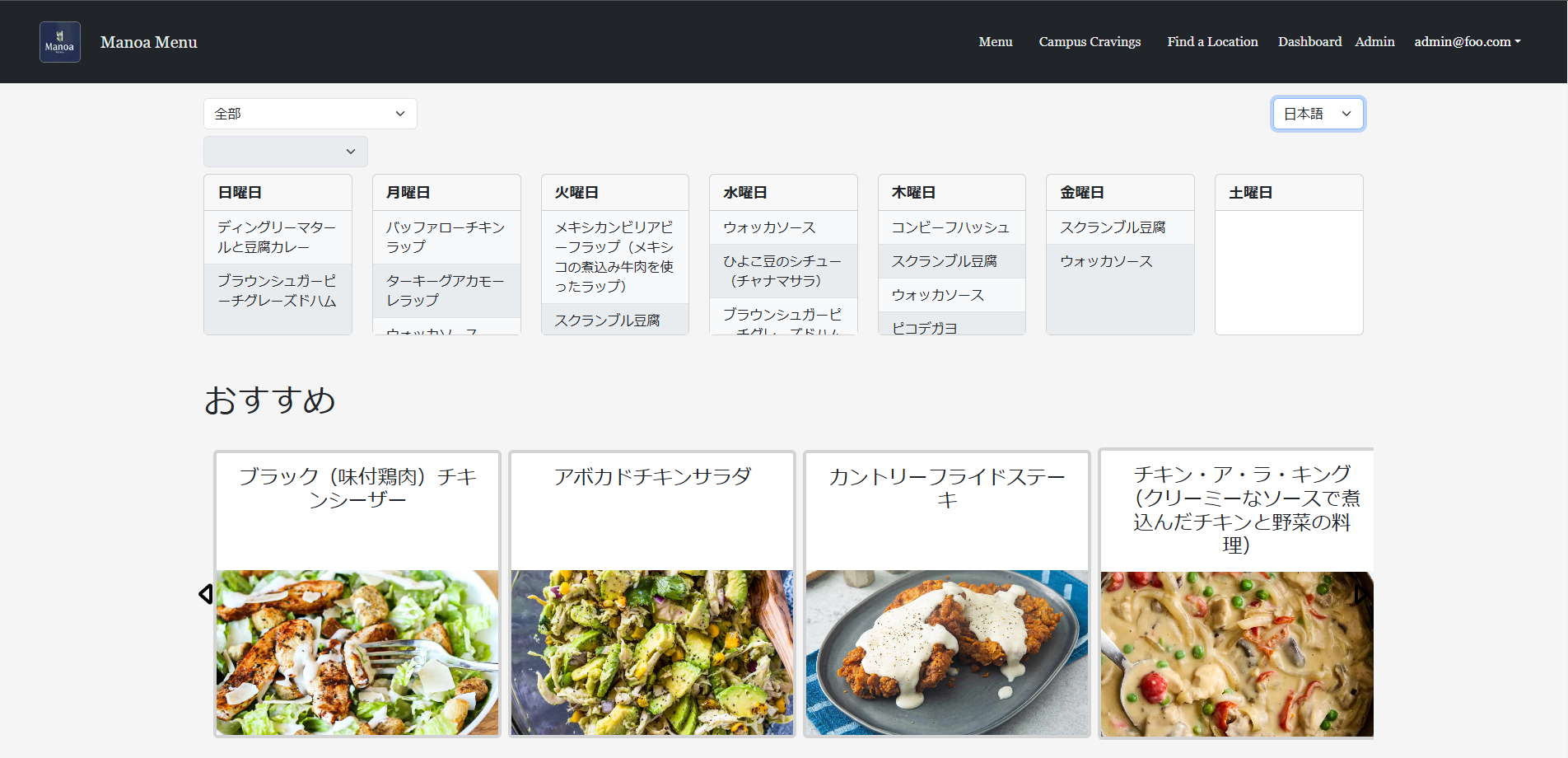Open the 全部 filter dropdown

coord(310,114)
